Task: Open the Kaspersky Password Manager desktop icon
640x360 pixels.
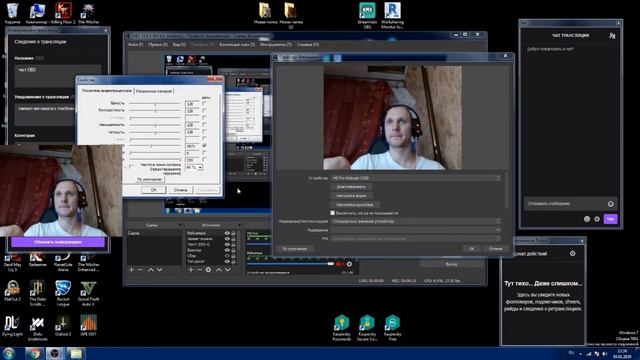Action: coord(342,327)
